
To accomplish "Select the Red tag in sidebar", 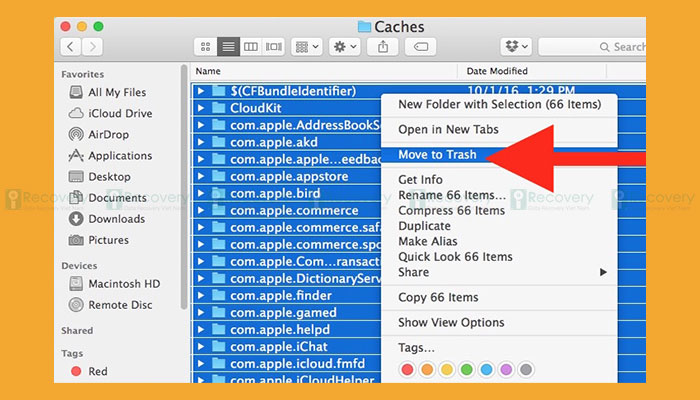I will [x=89, y=371].
